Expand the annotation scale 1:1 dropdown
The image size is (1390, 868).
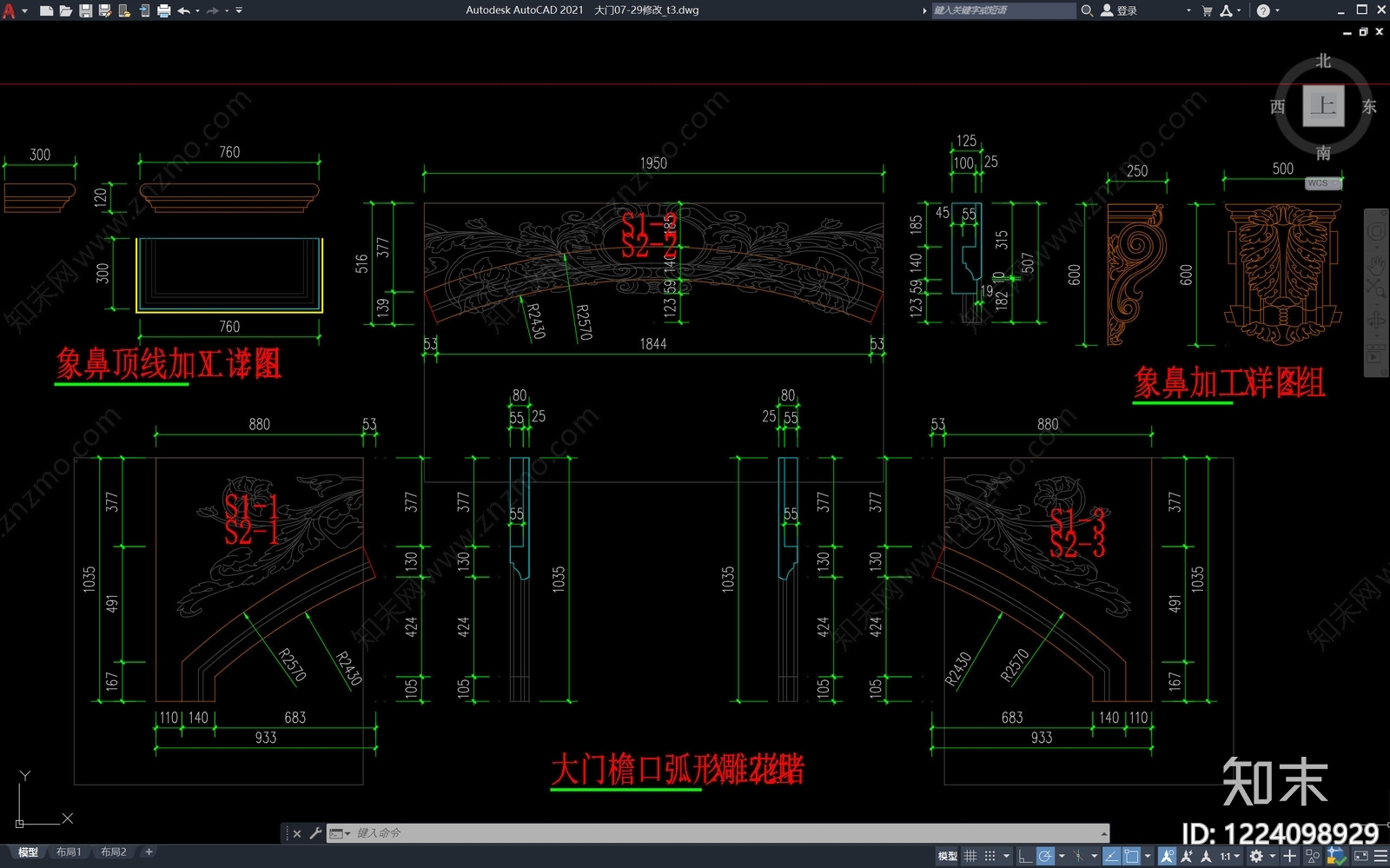tap(1229, 856)
